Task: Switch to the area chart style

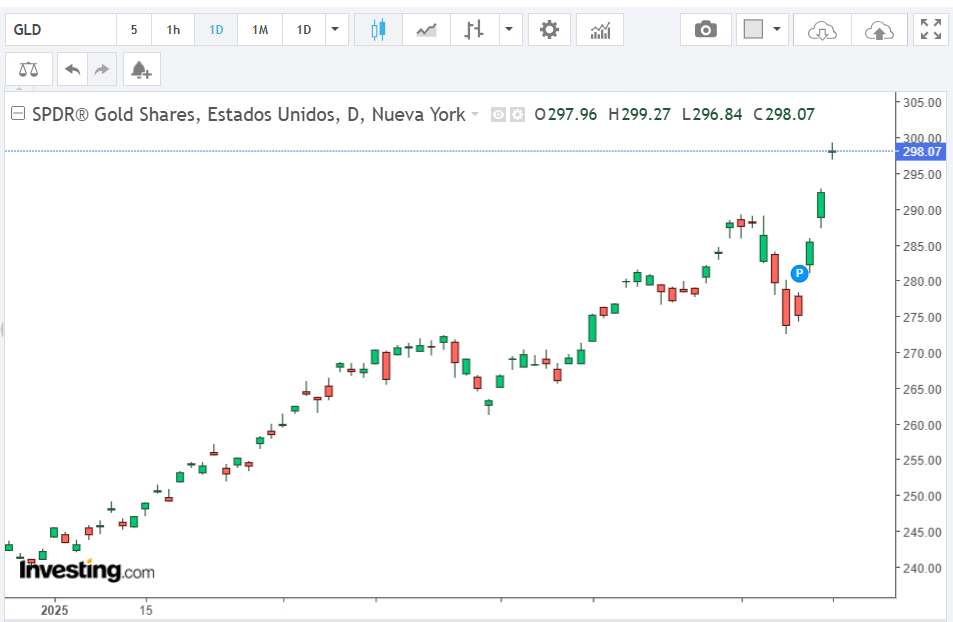Action: coord(426,30)
